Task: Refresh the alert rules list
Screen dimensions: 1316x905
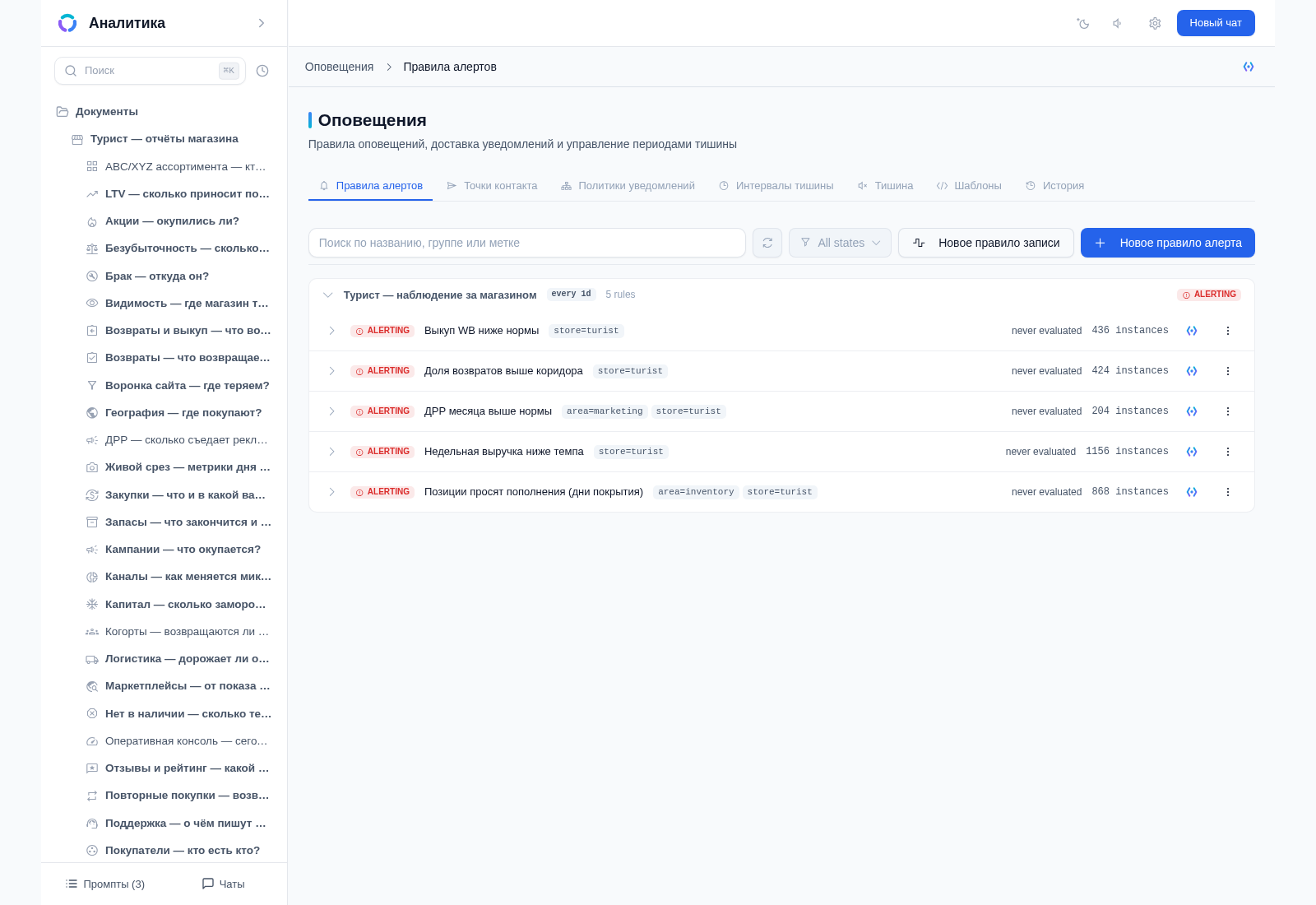Action: 767,243
